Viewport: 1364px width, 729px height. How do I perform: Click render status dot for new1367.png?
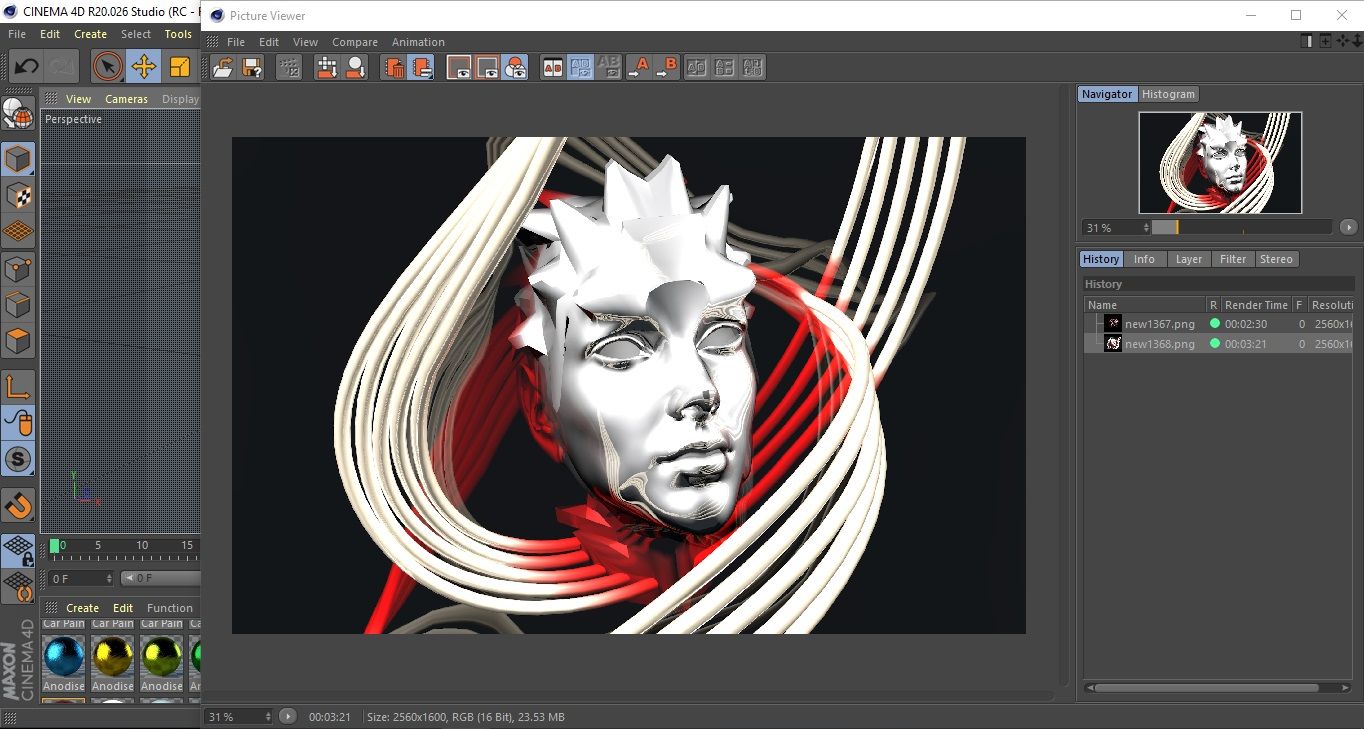[x=1215, y=324]
